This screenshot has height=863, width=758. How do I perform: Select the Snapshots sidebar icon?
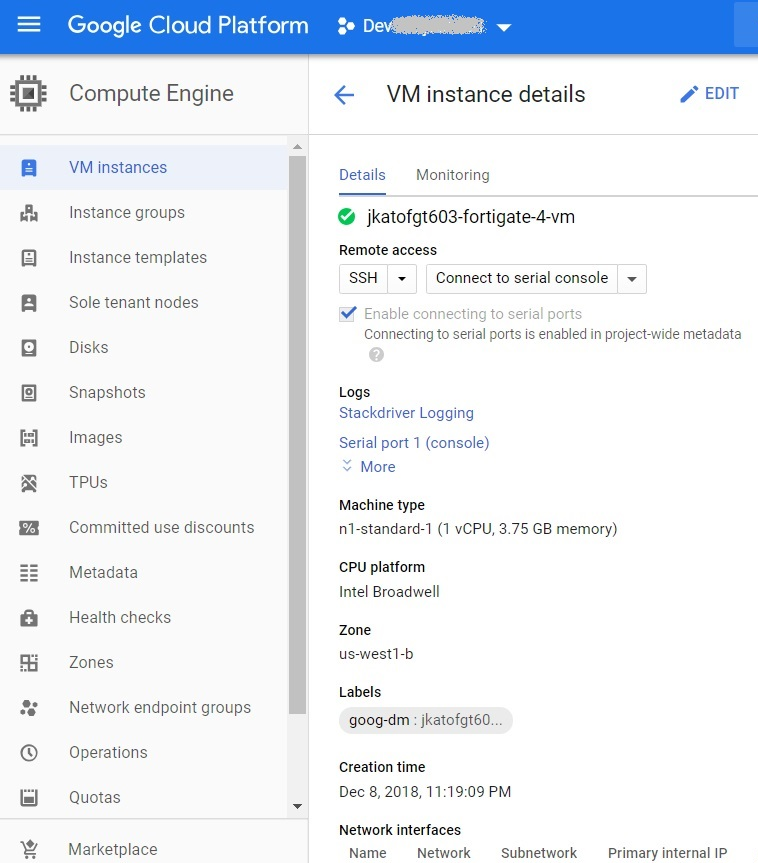click(x=32, y=392)
